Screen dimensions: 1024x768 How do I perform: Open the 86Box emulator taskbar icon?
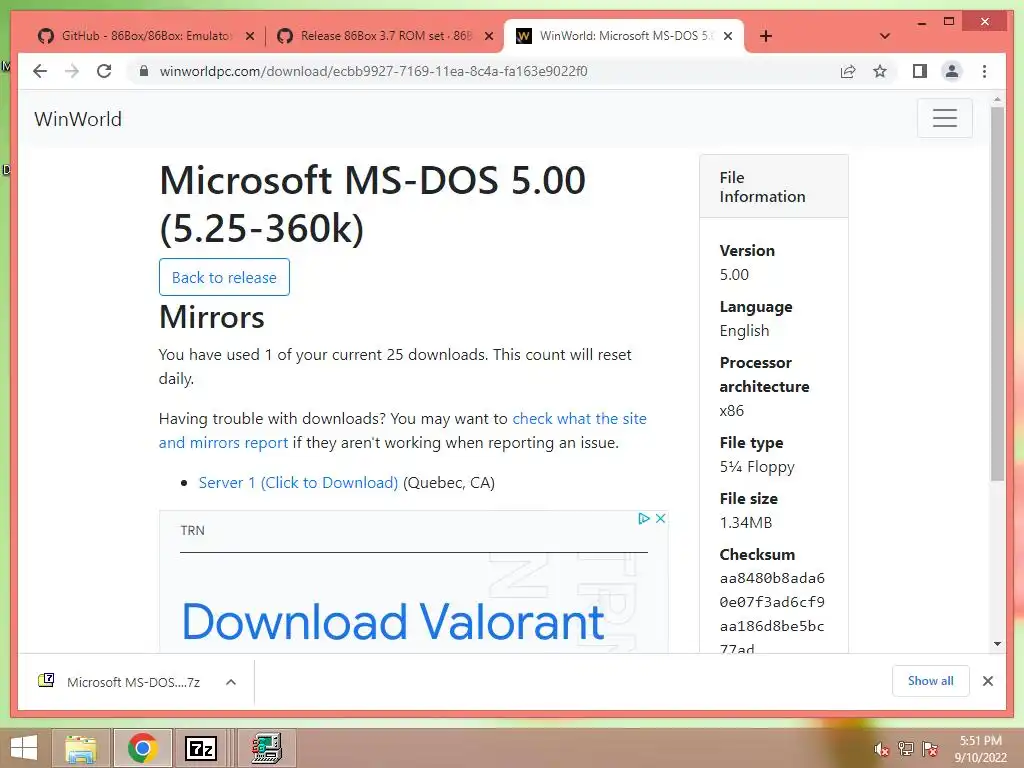click(x=266, y=748)
